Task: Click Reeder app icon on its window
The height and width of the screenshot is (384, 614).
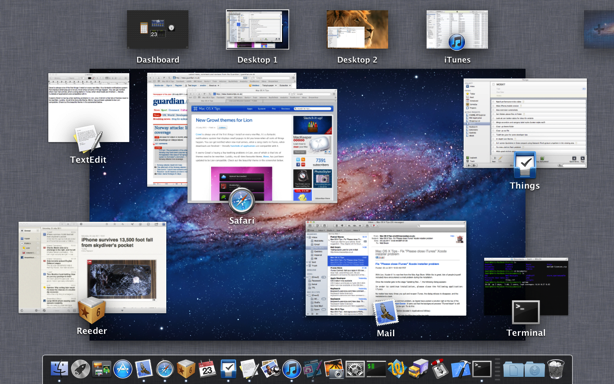Action: [92, 310]
